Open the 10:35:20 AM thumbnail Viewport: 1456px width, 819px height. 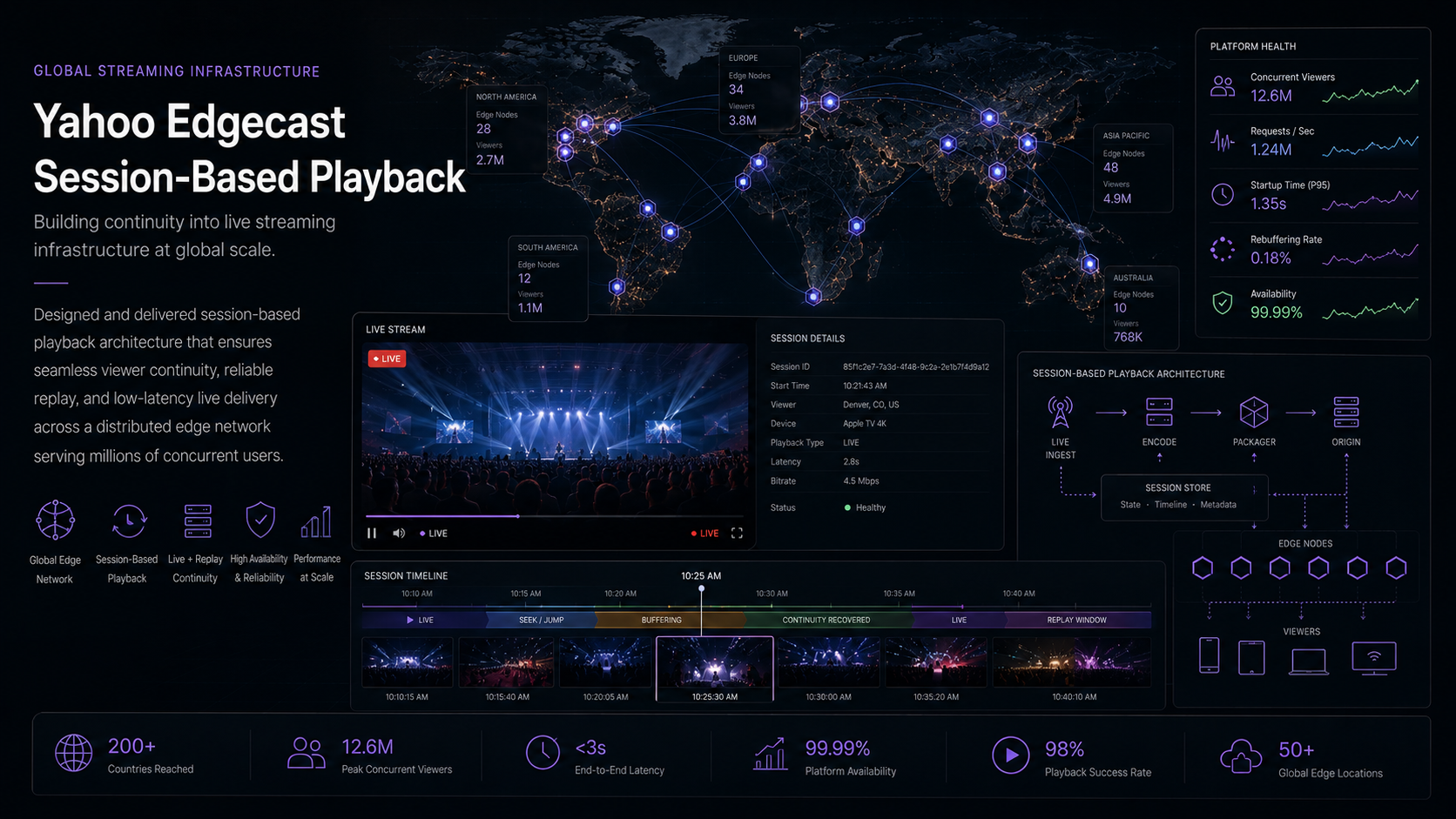point(936,662)
